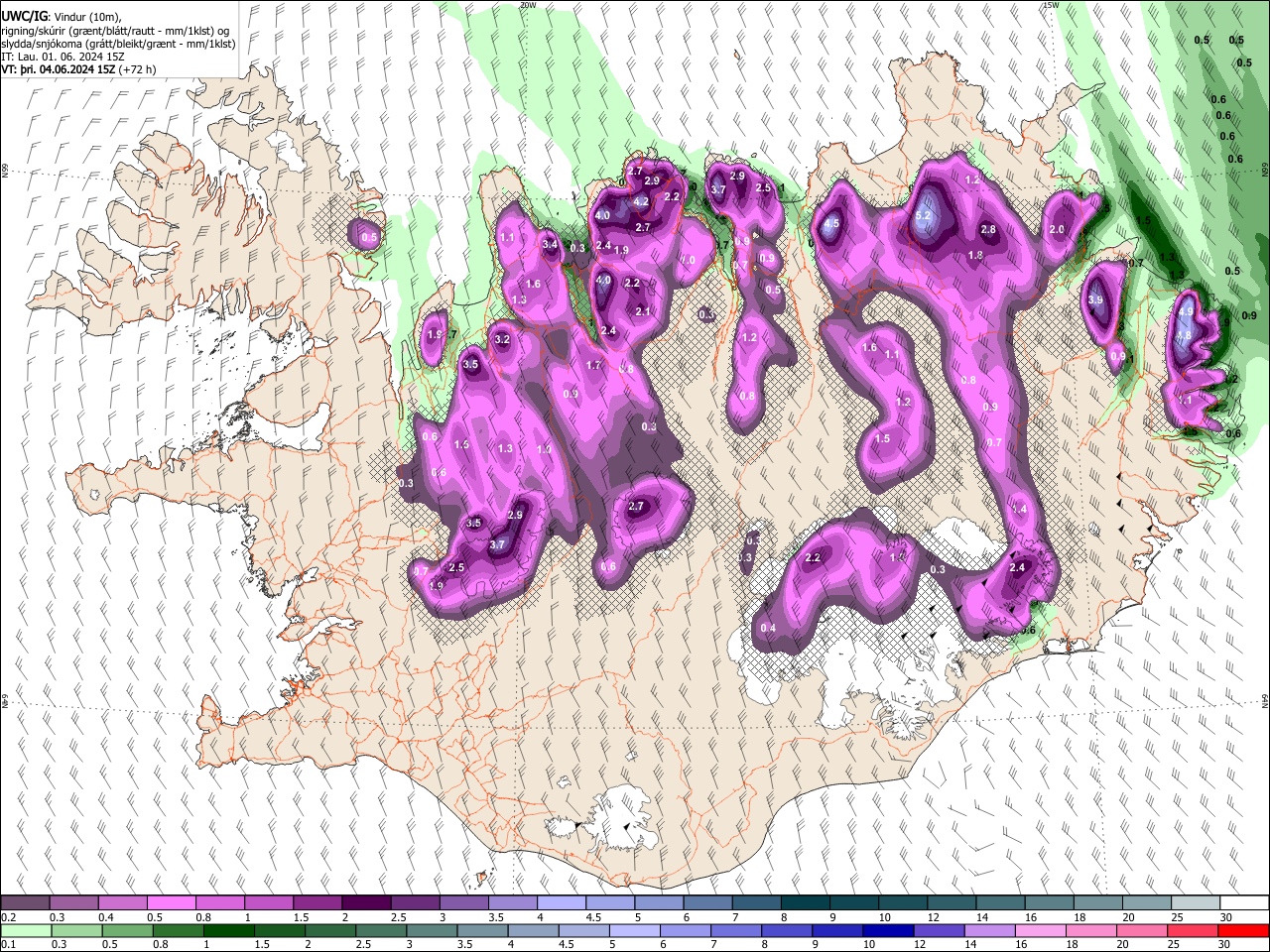This screenshot has width=1270, height=952.
Task: Select the pale green 0.1 swatch in lower legend
Action: 25,931
